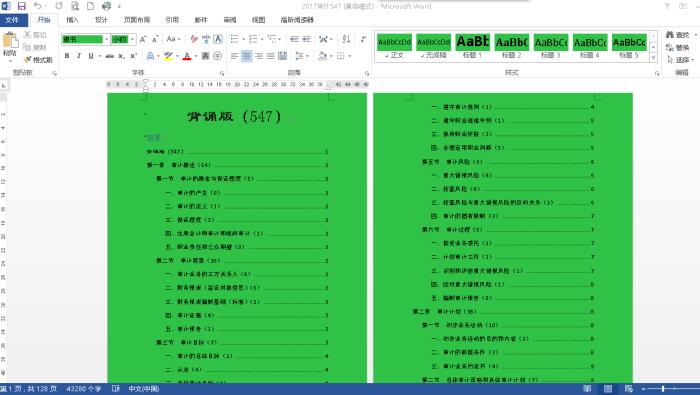
Task: Activate the 格式刷 format painter
Action: pos(38,59)
